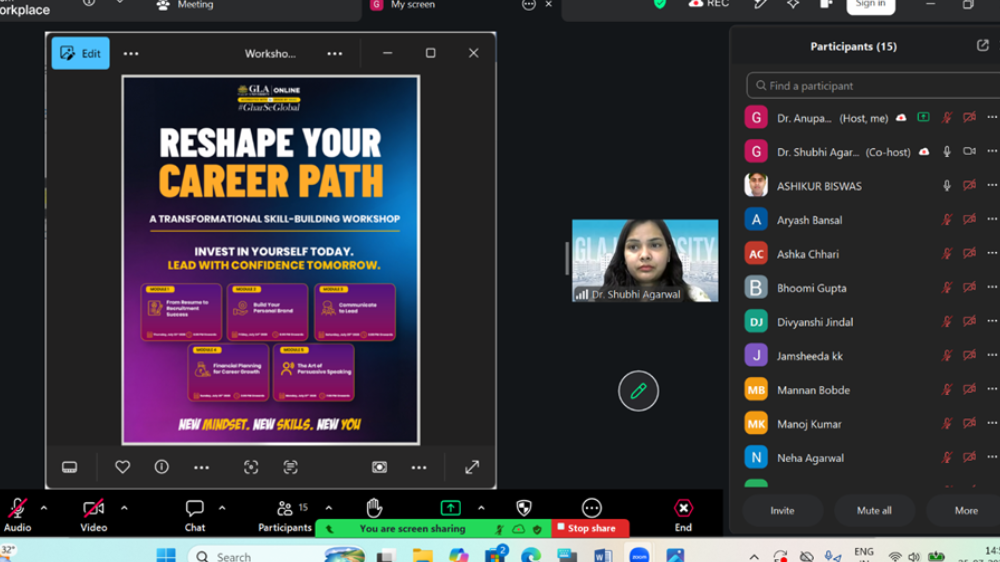
Task: Pop out the Participants panel
Action: tap(983, 46)
